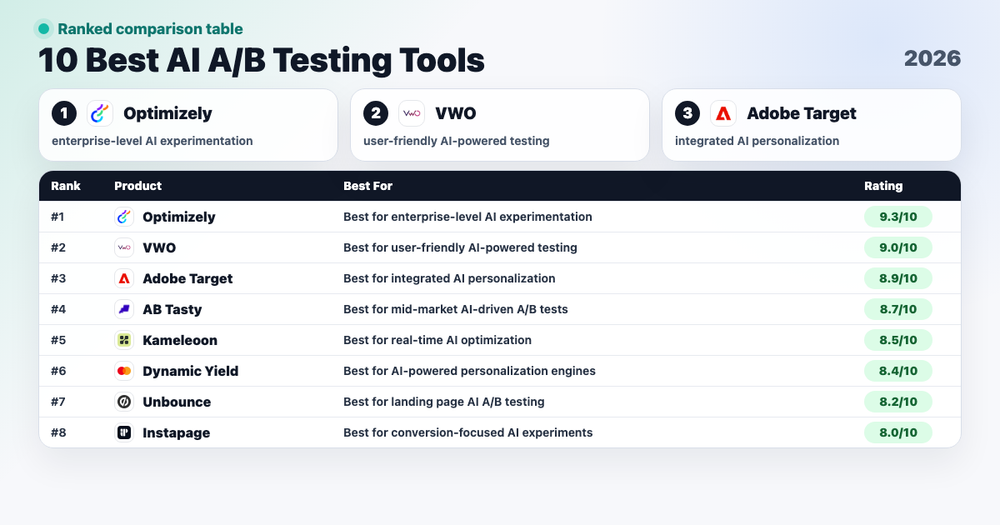This screenshot has width=1000, height=525.
Task: Click the Kameleoon product name
Action: click(x=180, y=340)
